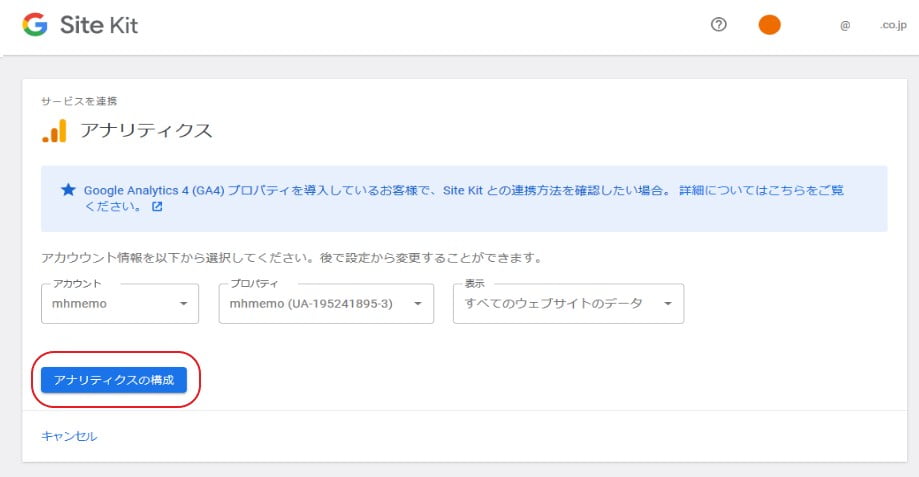
Task: Click the アナリティクス heading text
Action: [x=146, y=131]
